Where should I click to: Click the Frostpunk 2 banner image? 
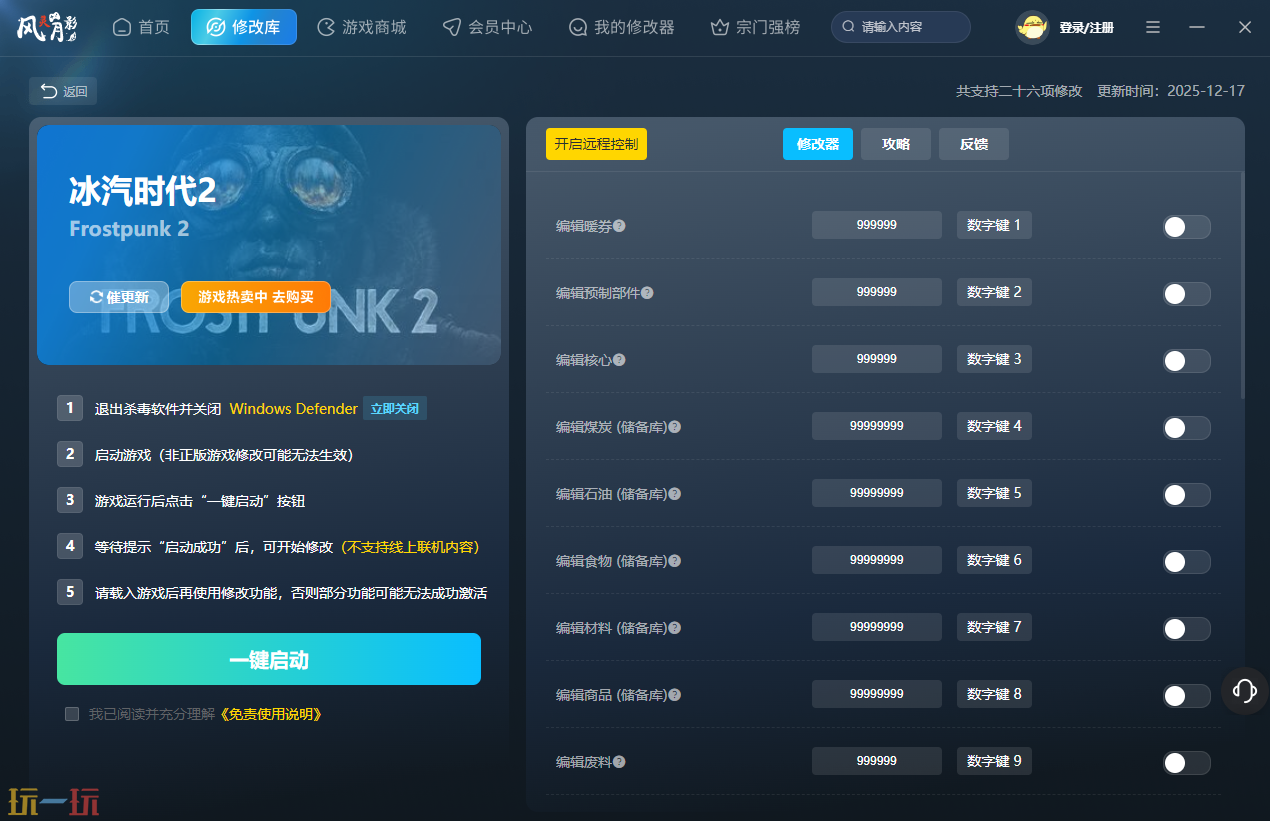pyautogui.click(x=269, y=245)
